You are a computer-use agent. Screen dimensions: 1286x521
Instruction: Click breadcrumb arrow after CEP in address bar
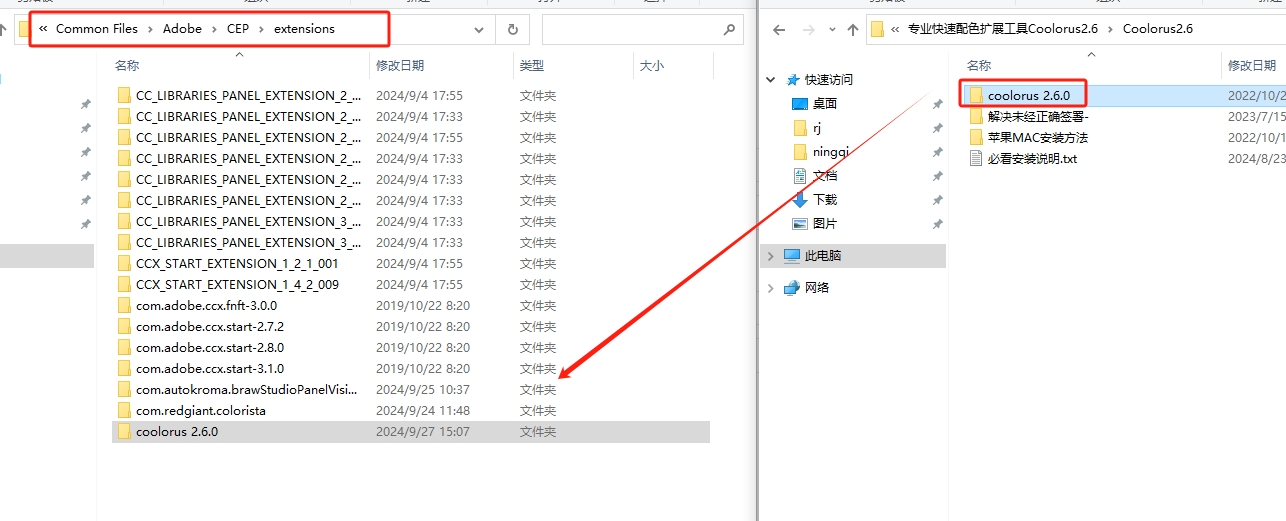click(261, 29)
